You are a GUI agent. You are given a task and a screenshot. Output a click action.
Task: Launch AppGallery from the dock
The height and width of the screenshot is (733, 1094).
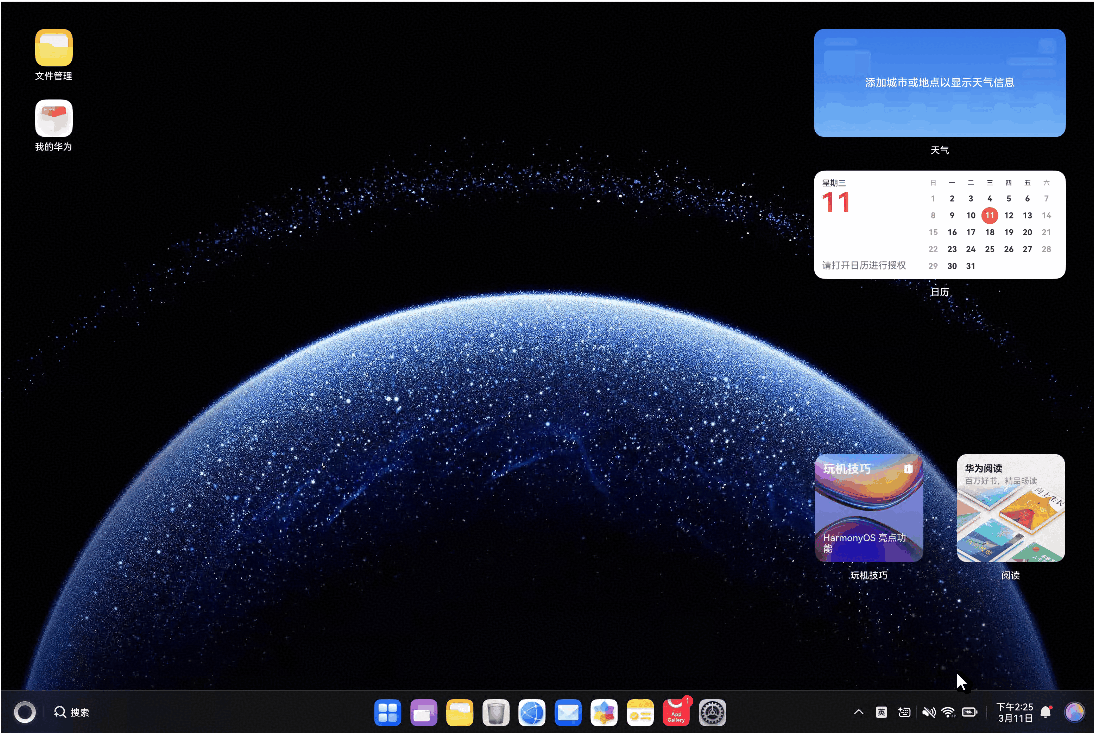click(x=676, y=712)
